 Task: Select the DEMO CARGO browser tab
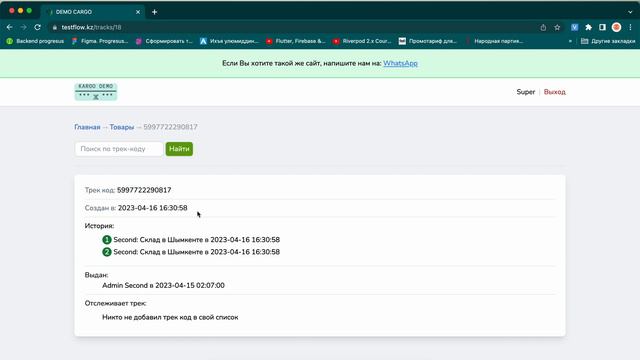(x=92, y=12)
